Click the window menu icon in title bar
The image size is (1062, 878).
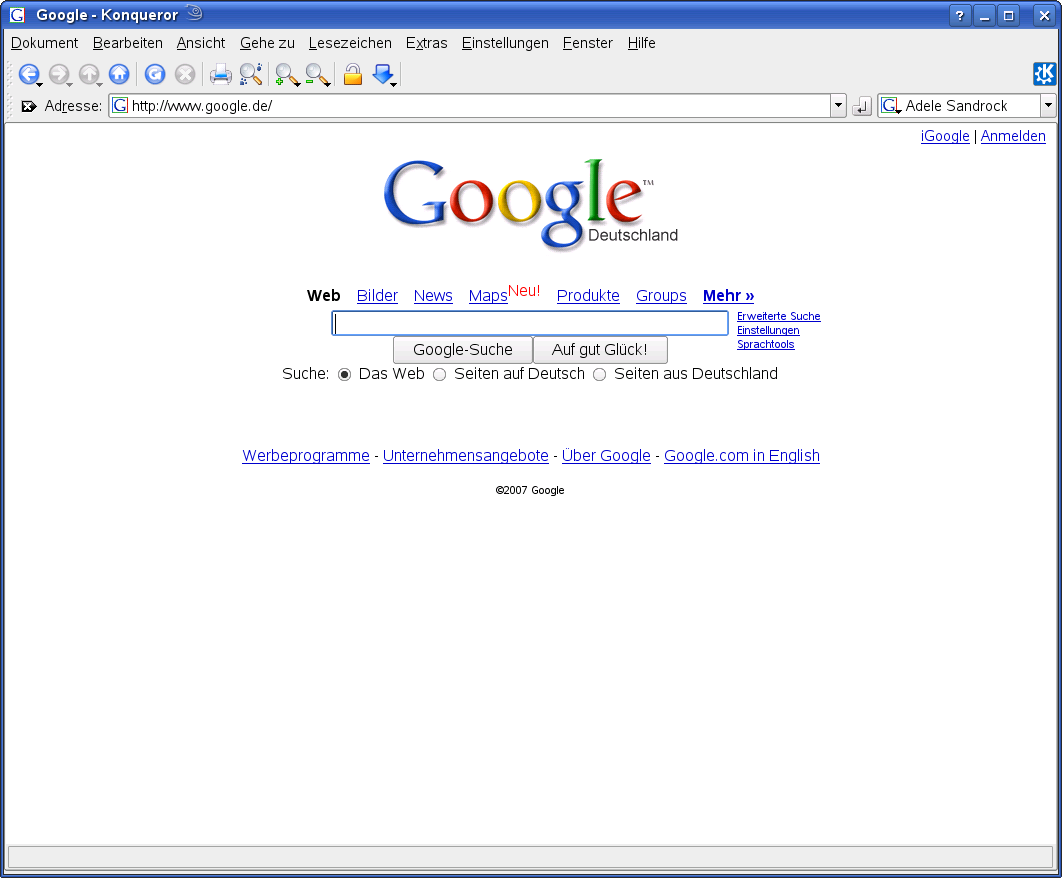coord(17,15)
